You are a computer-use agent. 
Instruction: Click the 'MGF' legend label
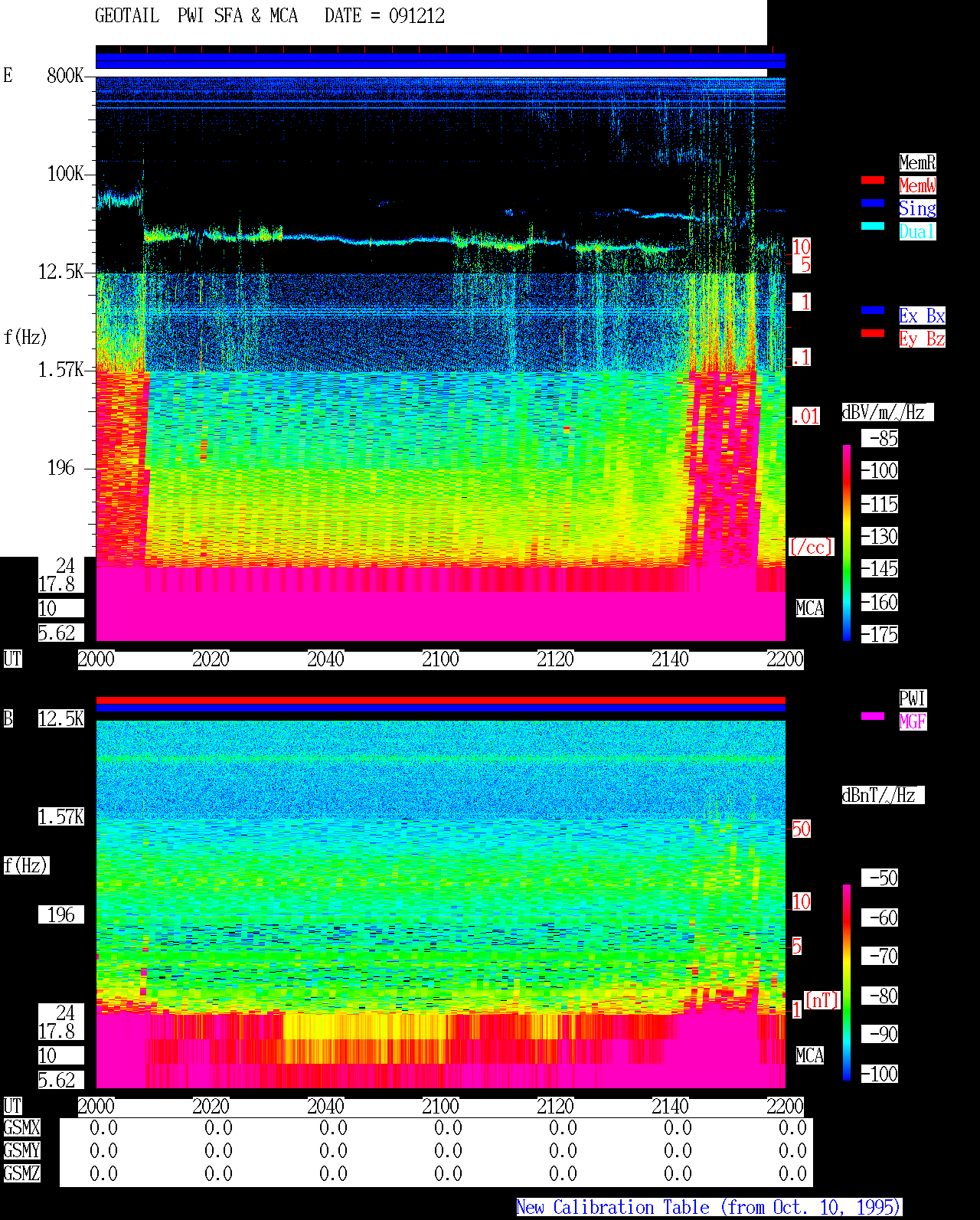[913, 721]
